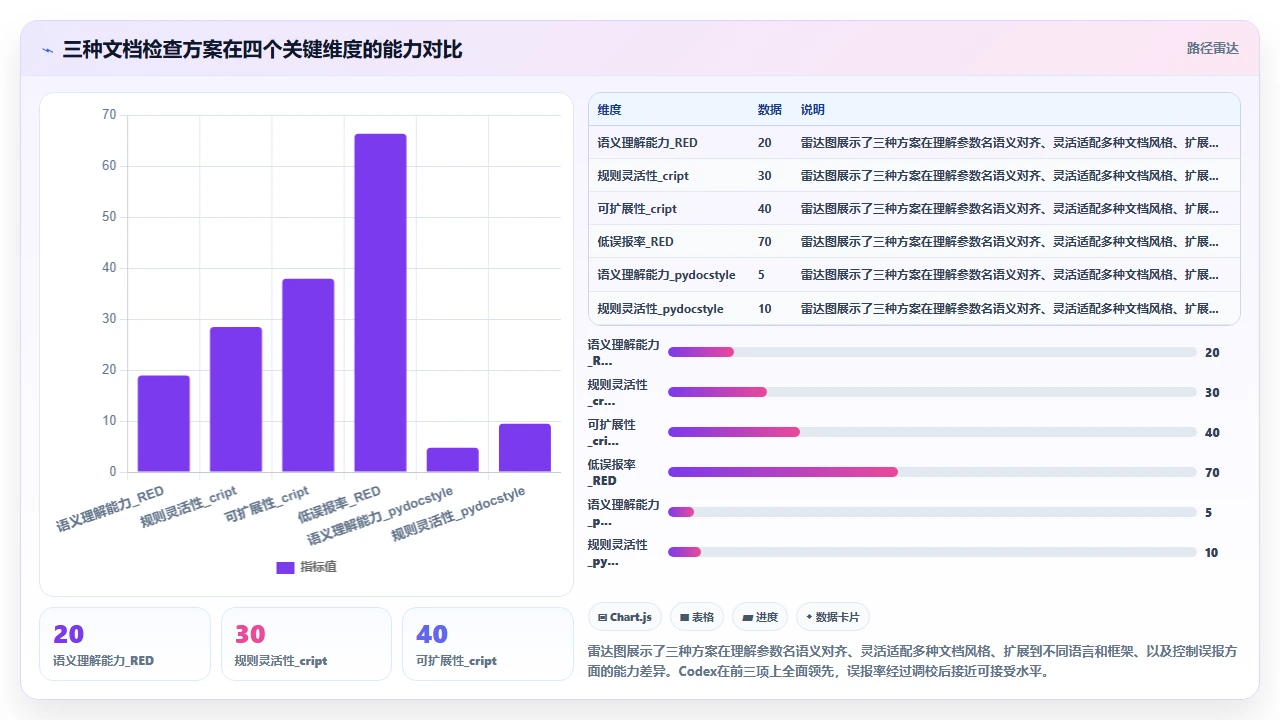Screen dimensions: 1280x720
Task: Click the 说明 column header
Action: [x=813, y=110]
